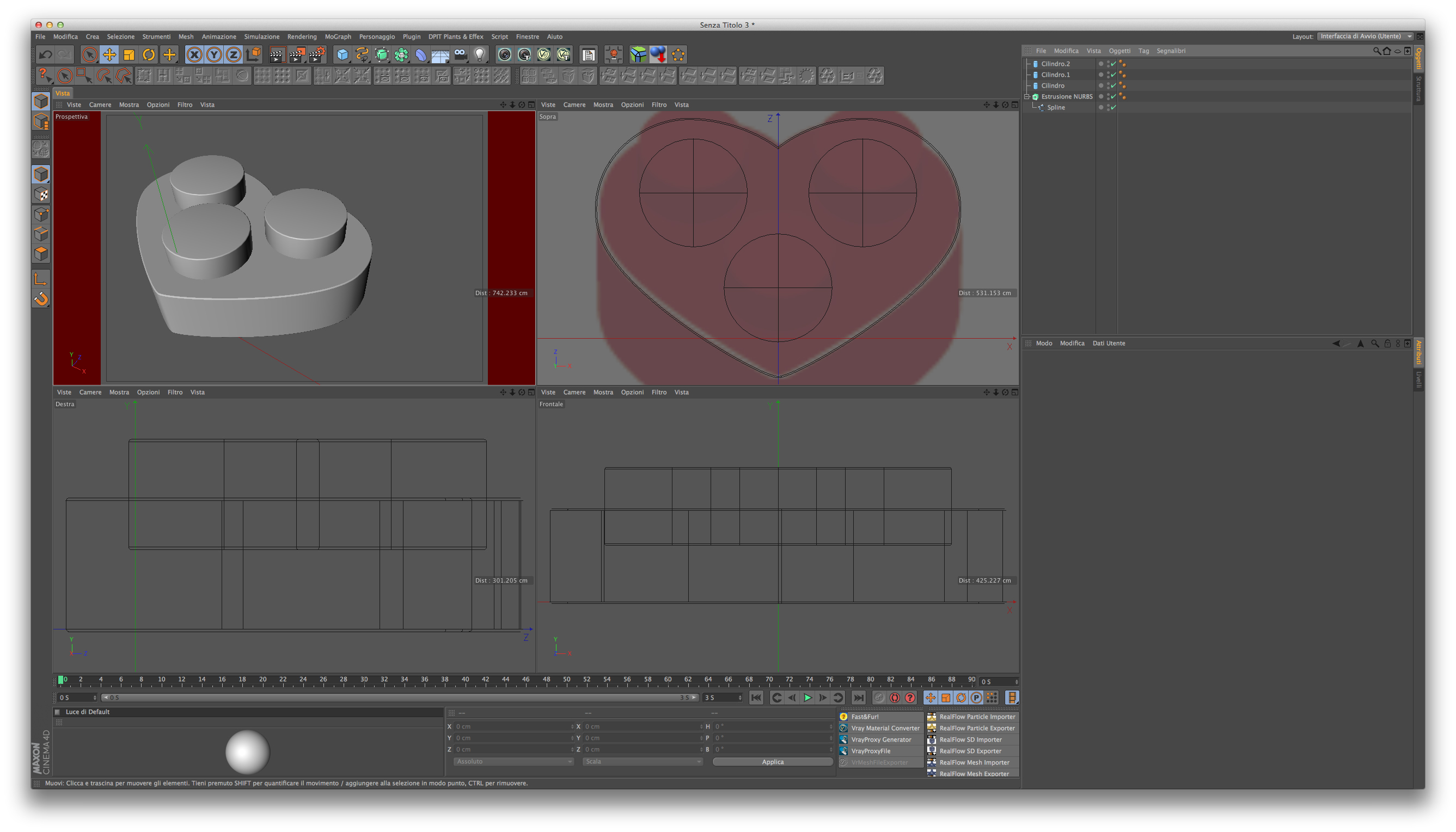Select the Spline object in tree

(1055, 107)
